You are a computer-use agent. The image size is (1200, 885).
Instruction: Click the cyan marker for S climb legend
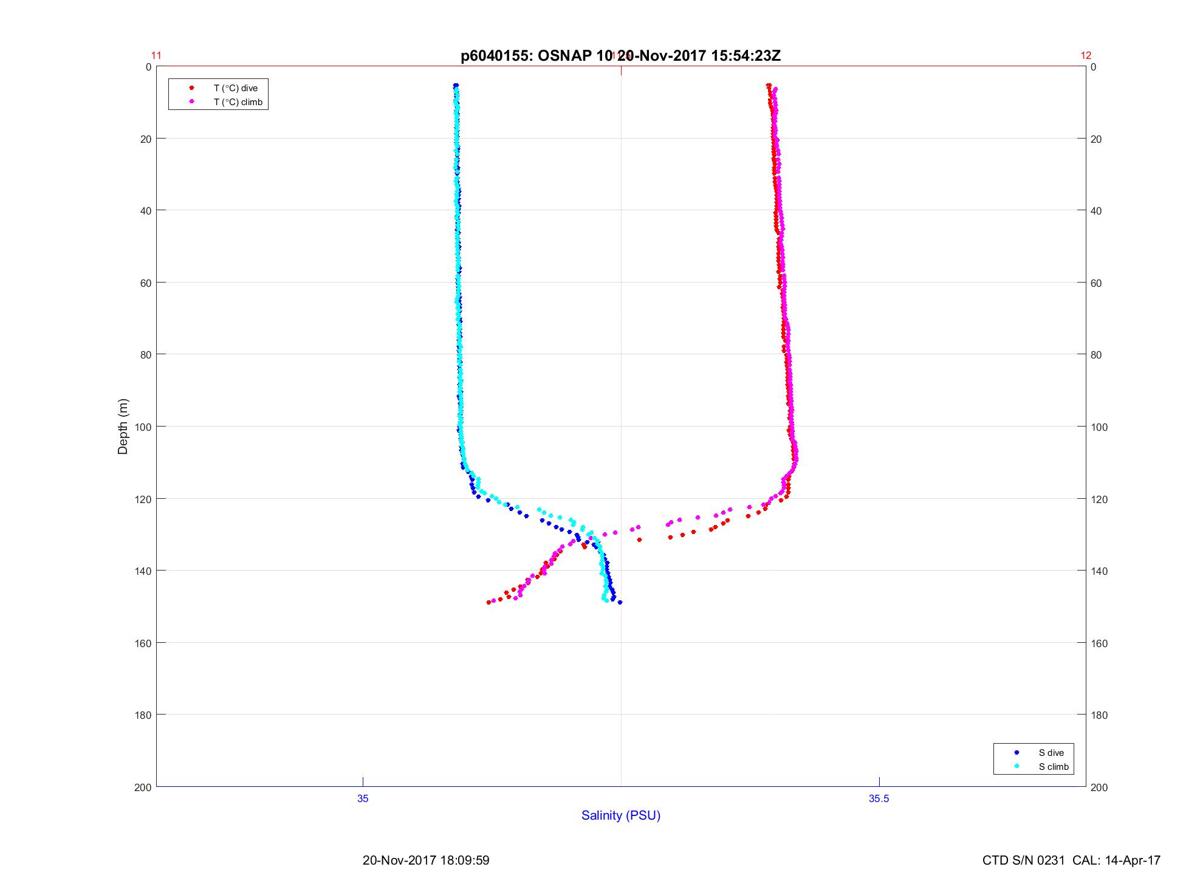(1016, 766)
